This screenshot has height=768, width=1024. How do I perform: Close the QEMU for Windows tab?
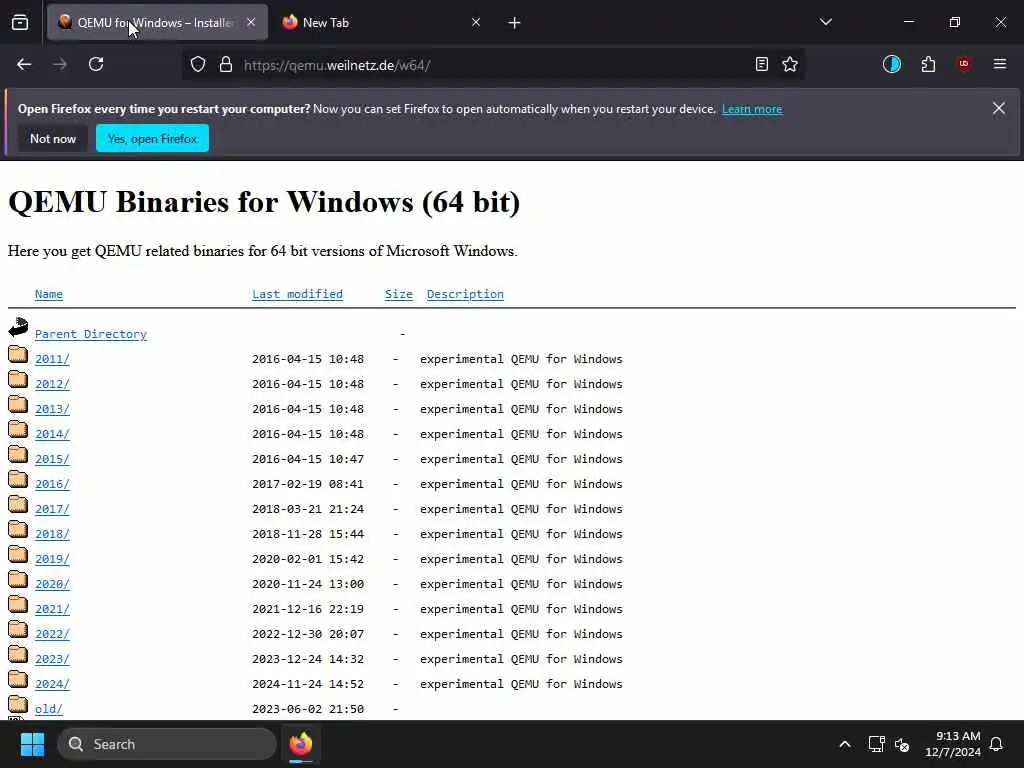pyautogui.click(x=251, y=22)
